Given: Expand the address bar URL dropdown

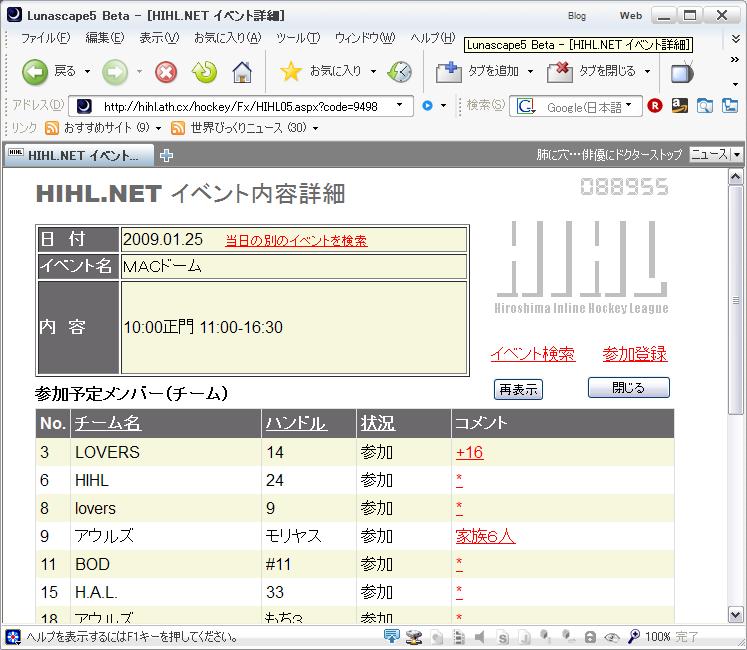Looking at the screenshot, I should (x=400, y=105).
